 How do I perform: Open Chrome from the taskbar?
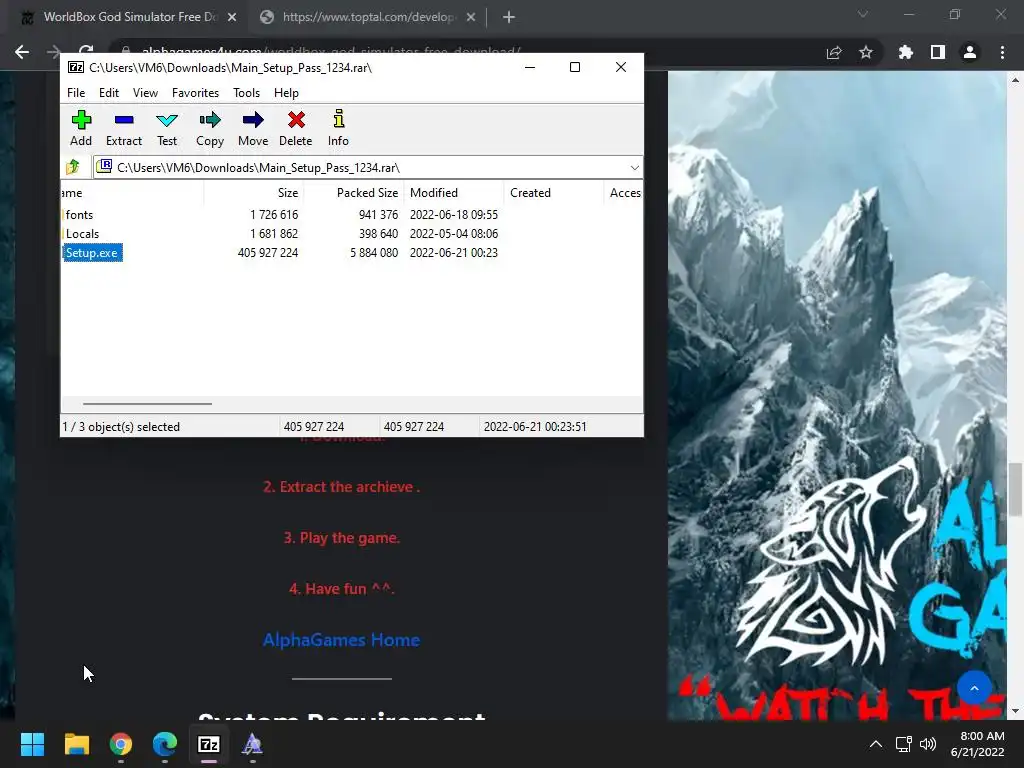click(121, 744)
